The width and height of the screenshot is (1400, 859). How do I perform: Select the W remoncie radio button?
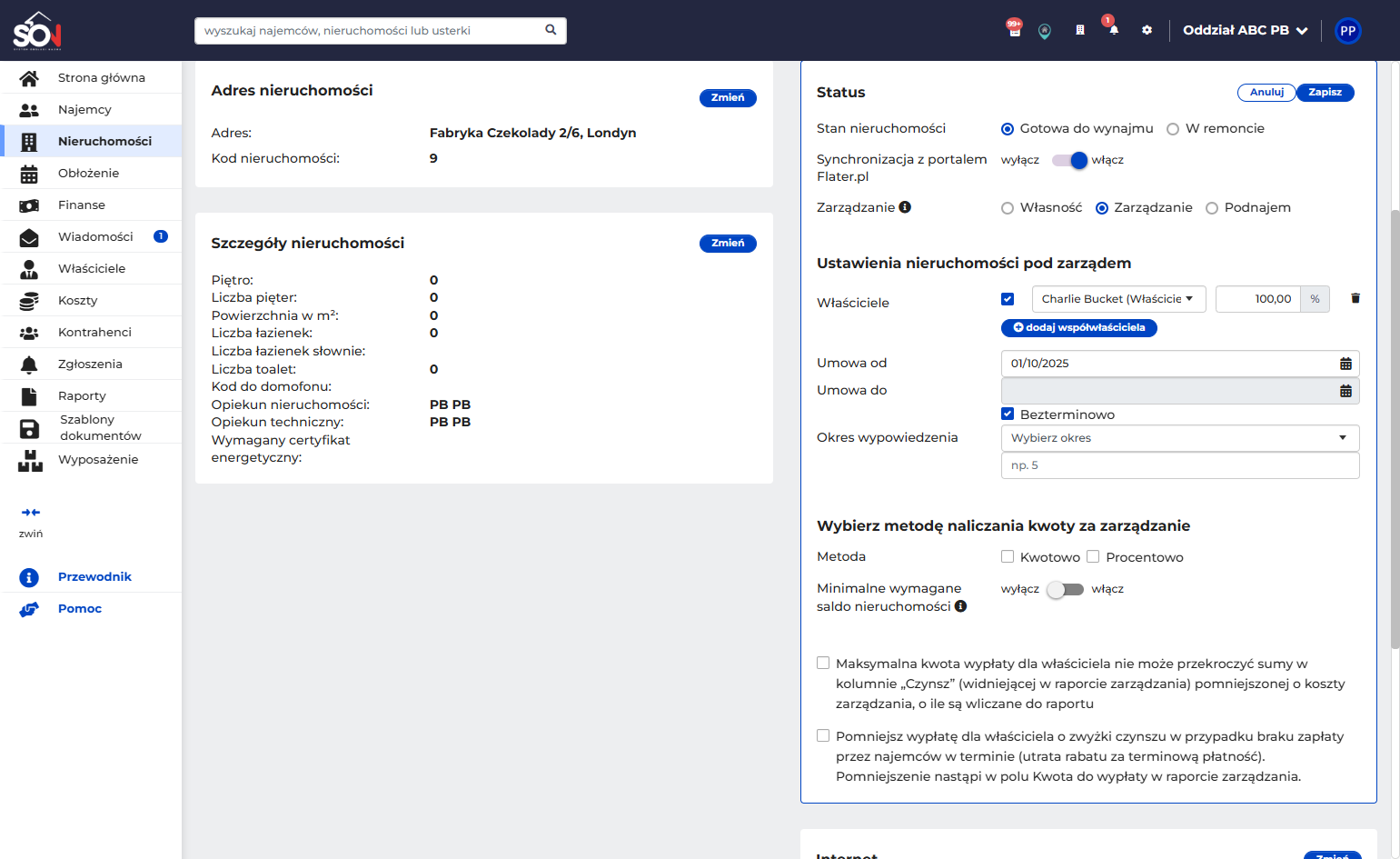click(1173, 129)
